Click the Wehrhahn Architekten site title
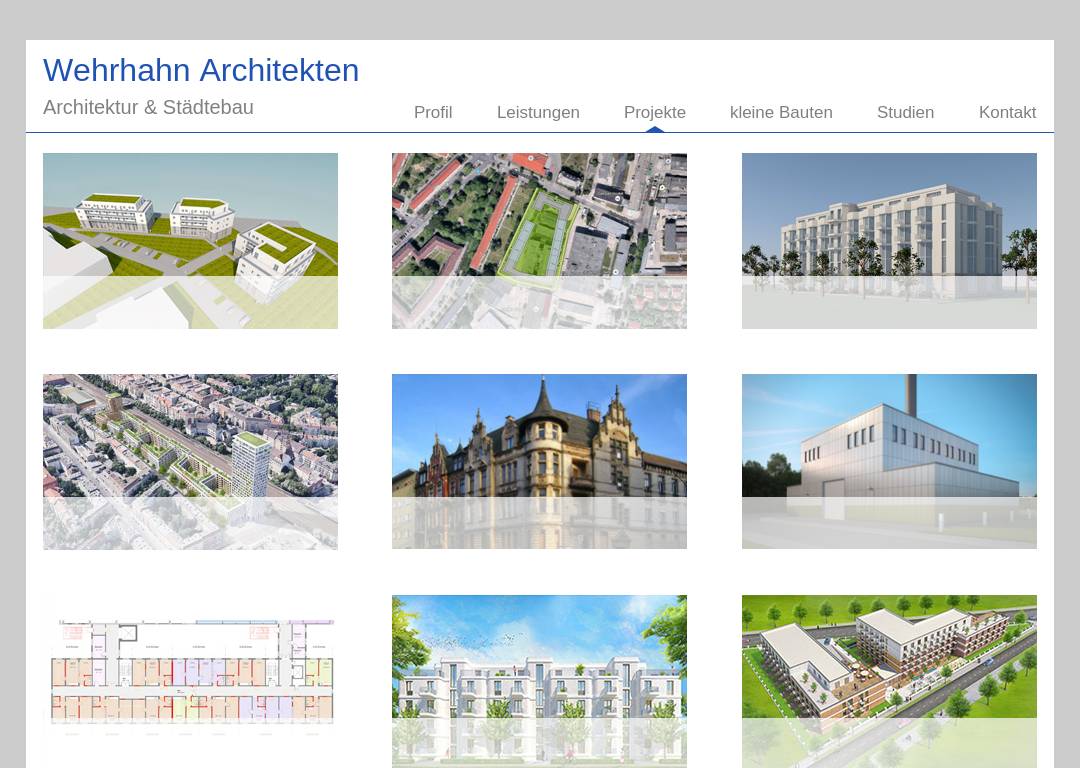Viewport: 1080px width, 768px height. (x=201, y=70)
